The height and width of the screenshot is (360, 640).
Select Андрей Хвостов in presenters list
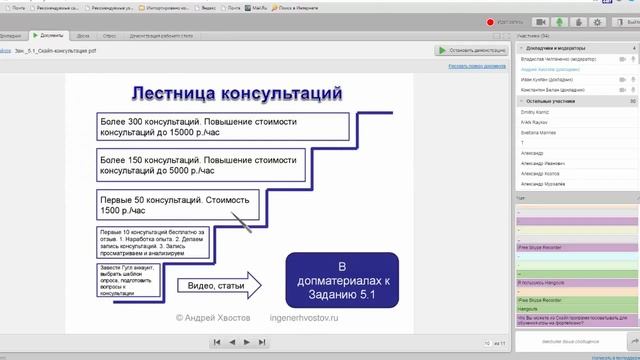(550, 69)
